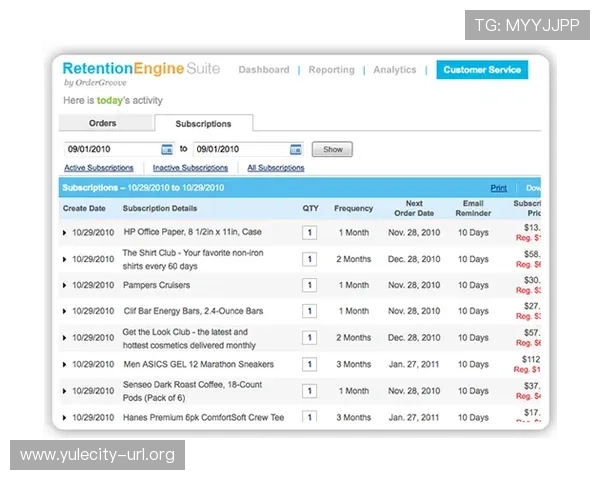Screen dimensions: 600x480
Task: Click "Men ASICS GEL 12 Marathon Sneakers"
Action: pos(199,364)
